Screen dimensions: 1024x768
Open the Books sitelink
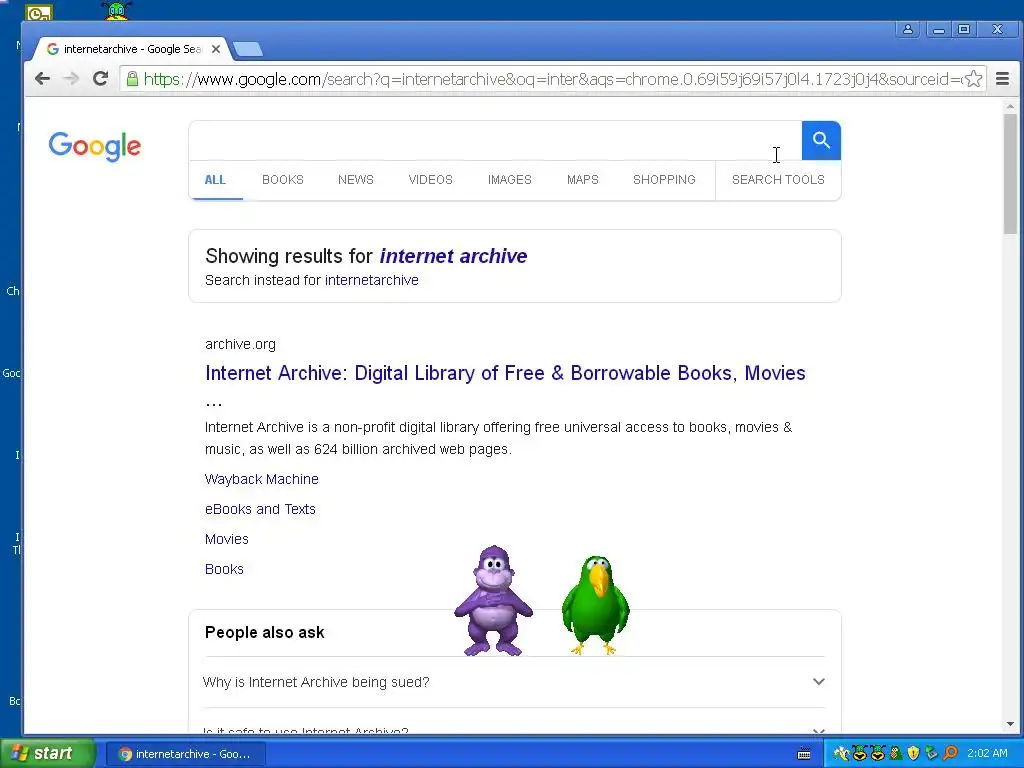(x=224, y=569)
